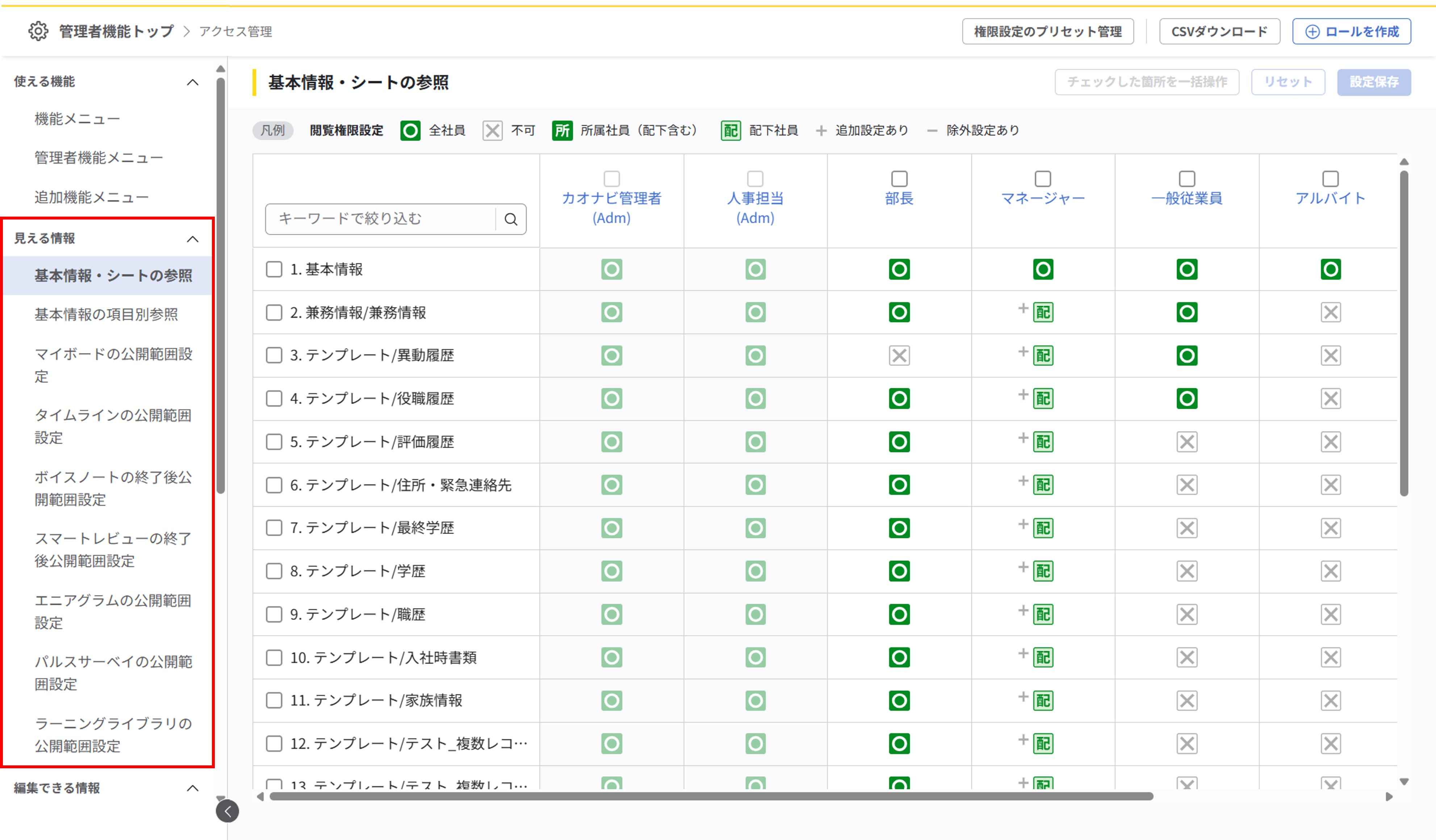This screenshot has width=1436, height=840.
Task: Click the table's scroll-right arrow
Action: click(1389, 797)
